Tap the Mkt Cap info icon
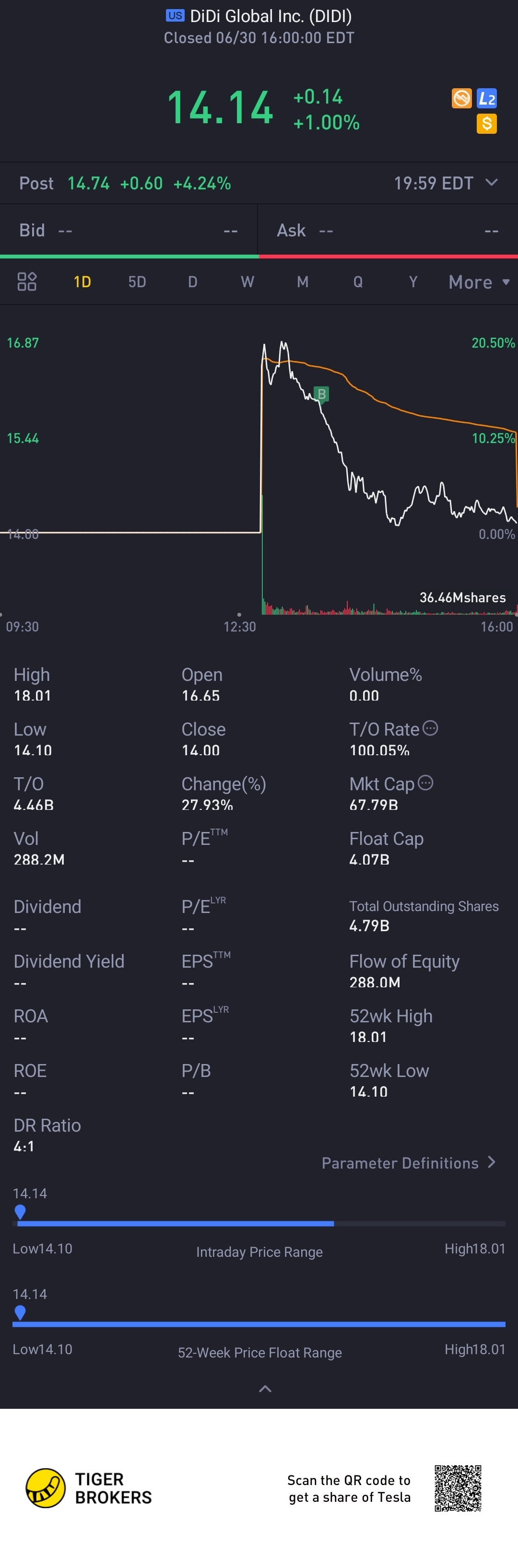 425,783
